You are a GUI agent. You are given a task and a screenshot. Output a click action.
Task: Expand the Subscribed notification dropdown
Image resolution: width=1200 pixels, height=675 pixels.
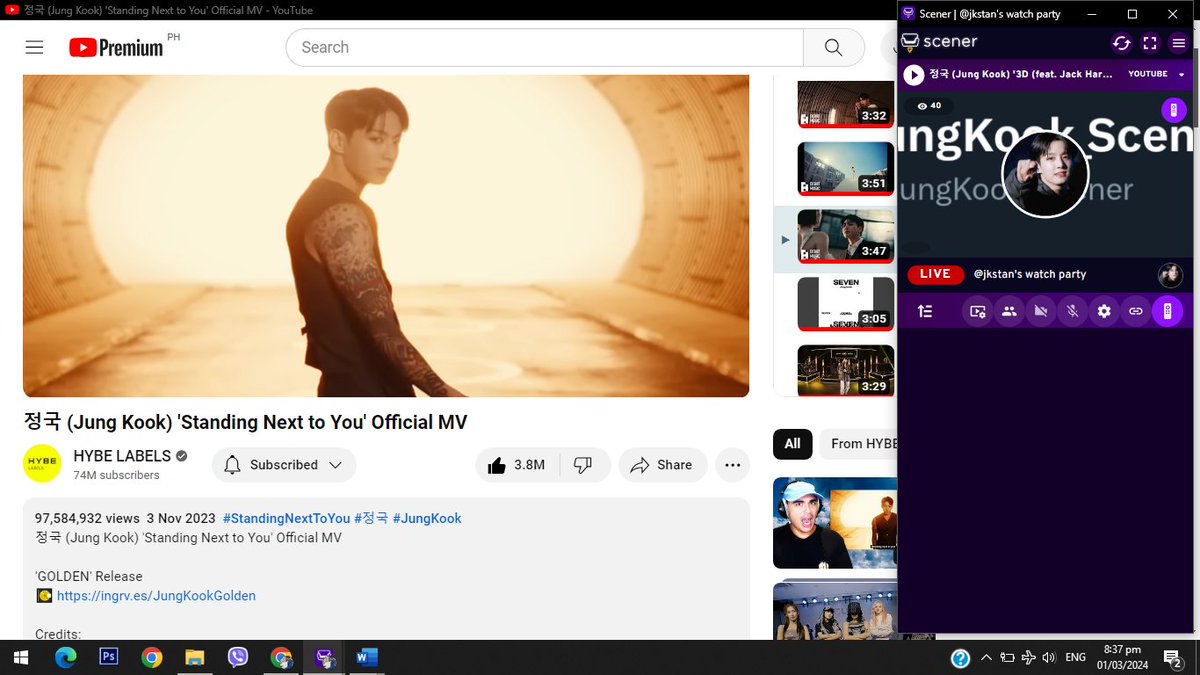pyautogui.click(x=284, y=465)
